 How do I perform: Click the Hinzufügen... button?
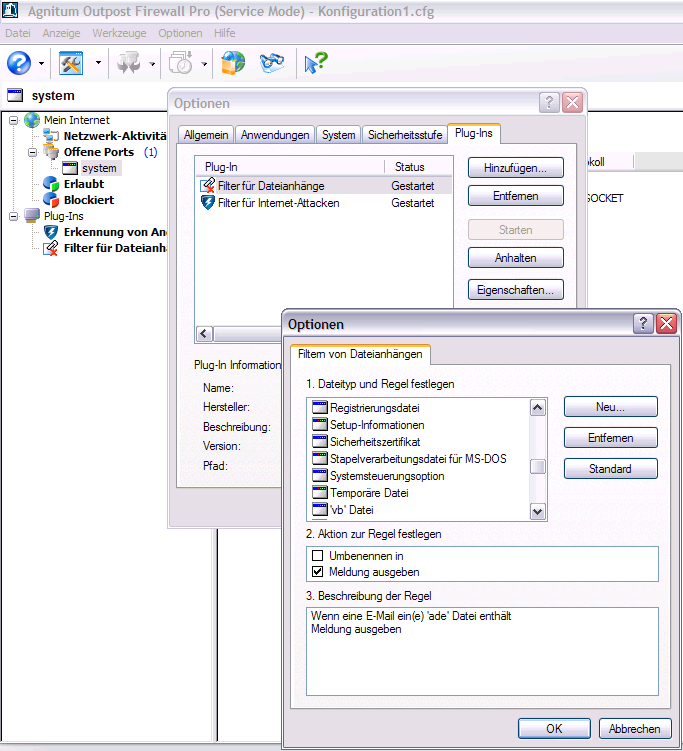coord(515,168)
